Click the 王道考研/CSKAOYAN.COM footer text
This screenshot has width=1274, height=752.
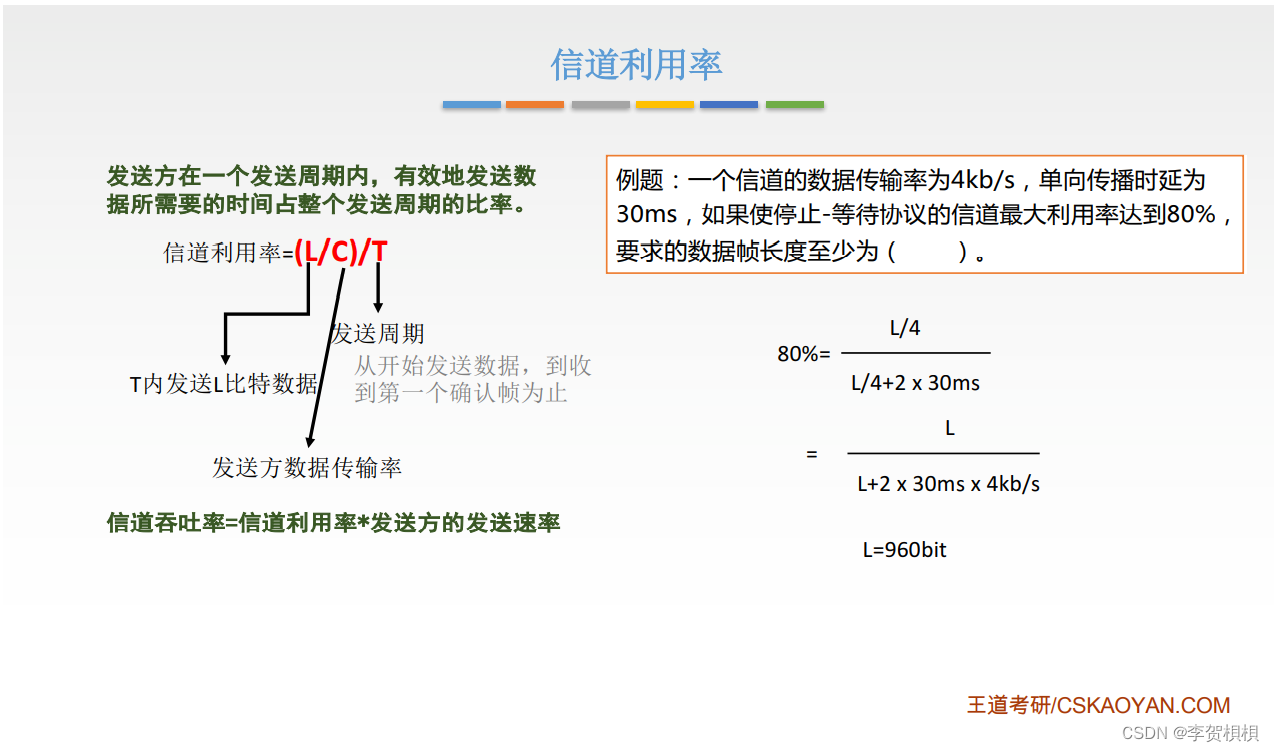1098,705
